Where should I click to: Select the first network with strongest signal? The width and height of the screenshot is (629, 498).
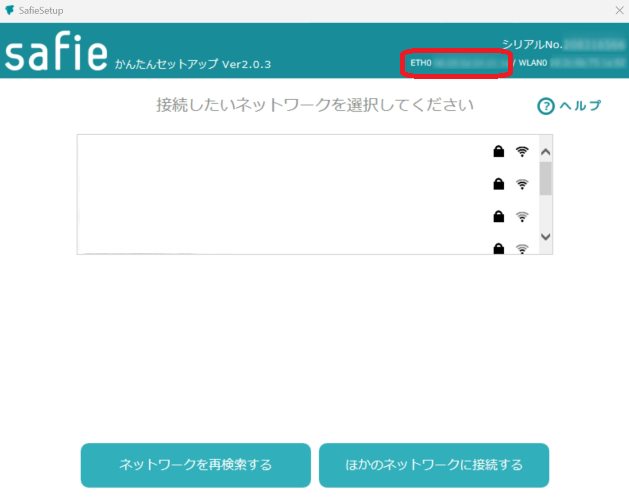tap(308, 151)
